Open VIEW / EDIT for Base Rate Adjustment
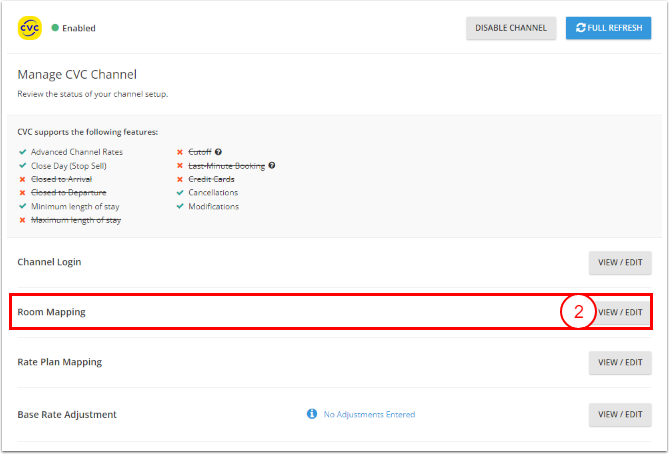The height and width of the screenshot is (454, 669). [x=620, y=414]
